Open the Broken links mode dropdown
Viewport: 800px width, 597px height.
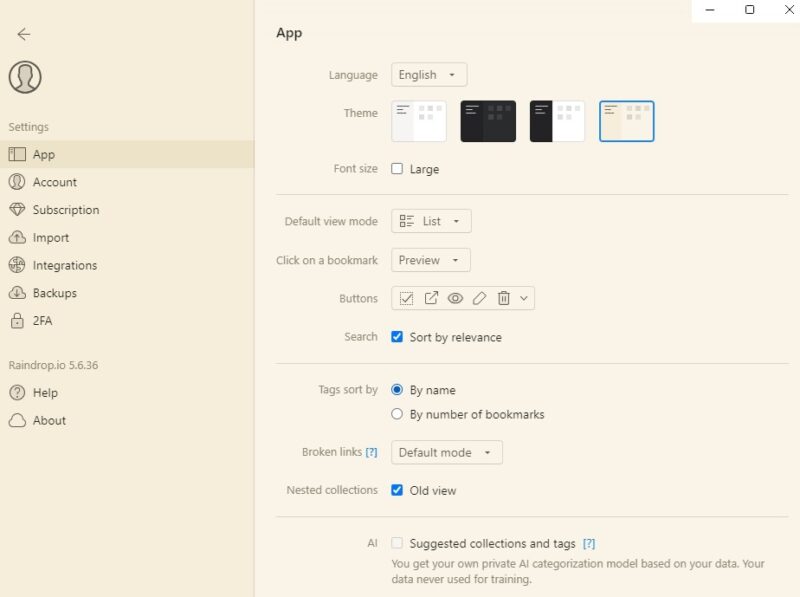pyautogui.click(x=446, y=452)
